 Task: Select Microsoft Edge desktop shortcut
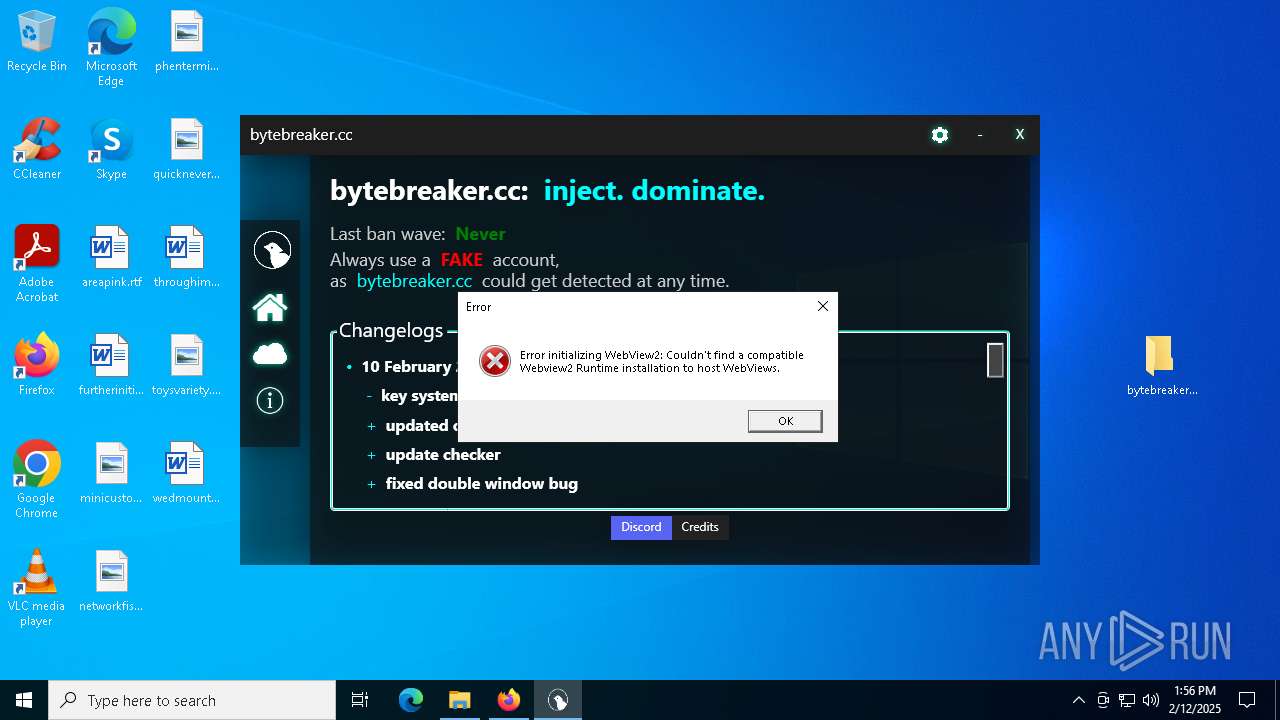(111, 48)
